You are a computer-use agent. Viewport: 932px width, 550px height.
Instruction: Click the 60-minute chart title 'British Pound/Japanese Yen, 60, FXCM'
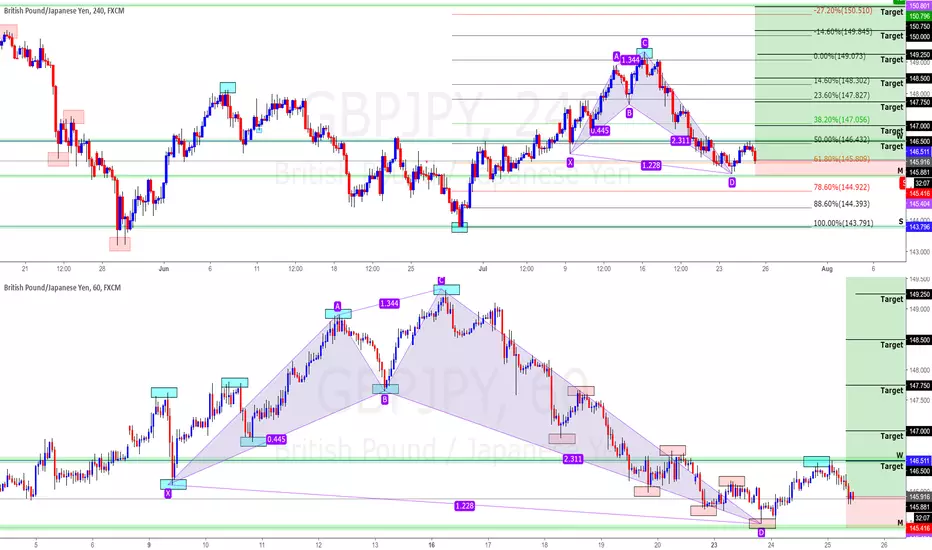click(x=62, y=288)
